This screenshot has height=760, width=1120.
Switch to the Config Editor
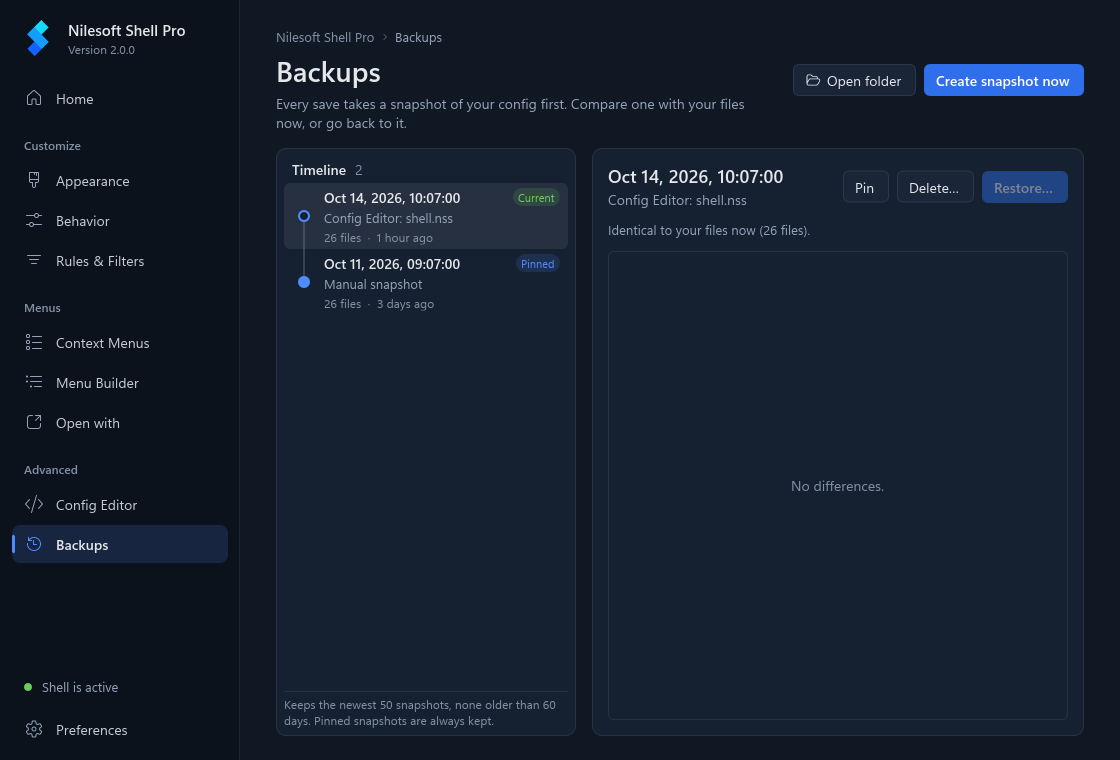pos(120,505)
